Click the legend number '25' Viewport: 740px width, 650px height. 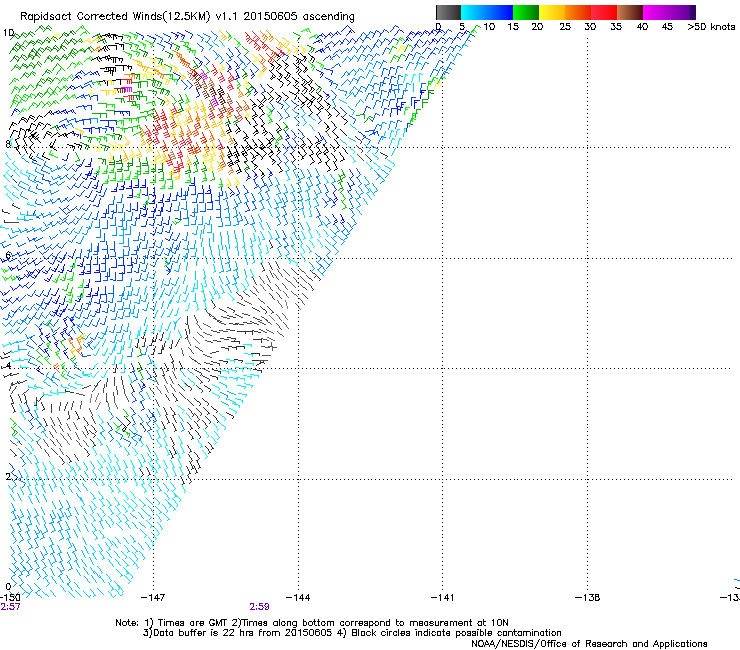(x=565, y=27)
